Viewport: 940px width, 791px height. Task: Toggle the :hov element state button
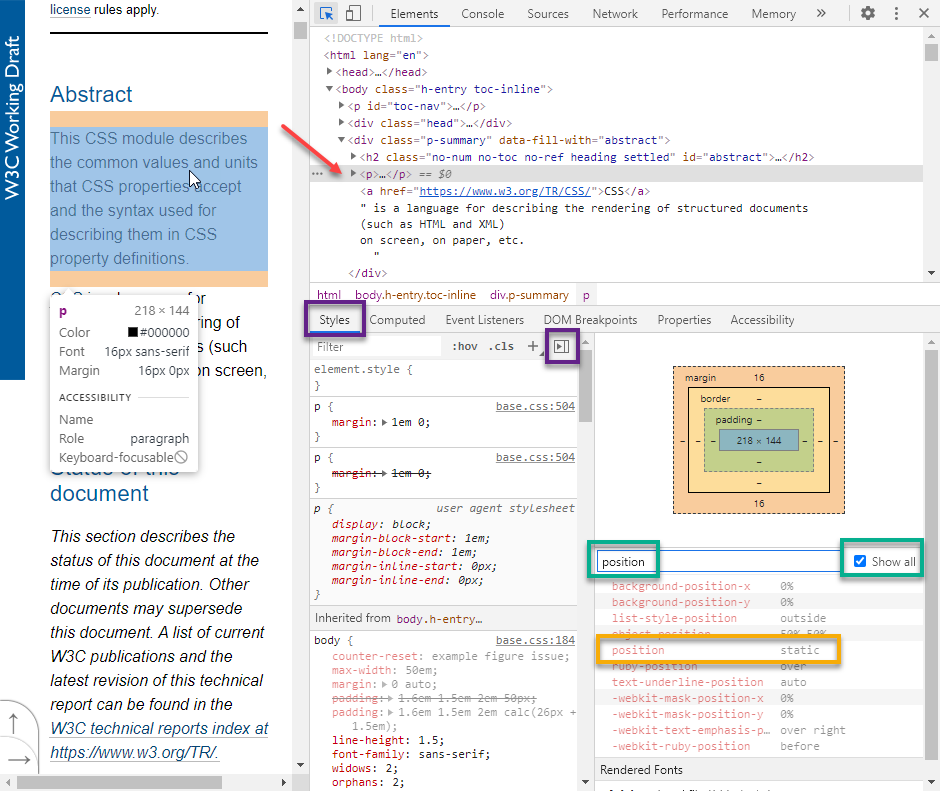click(465, 346)
